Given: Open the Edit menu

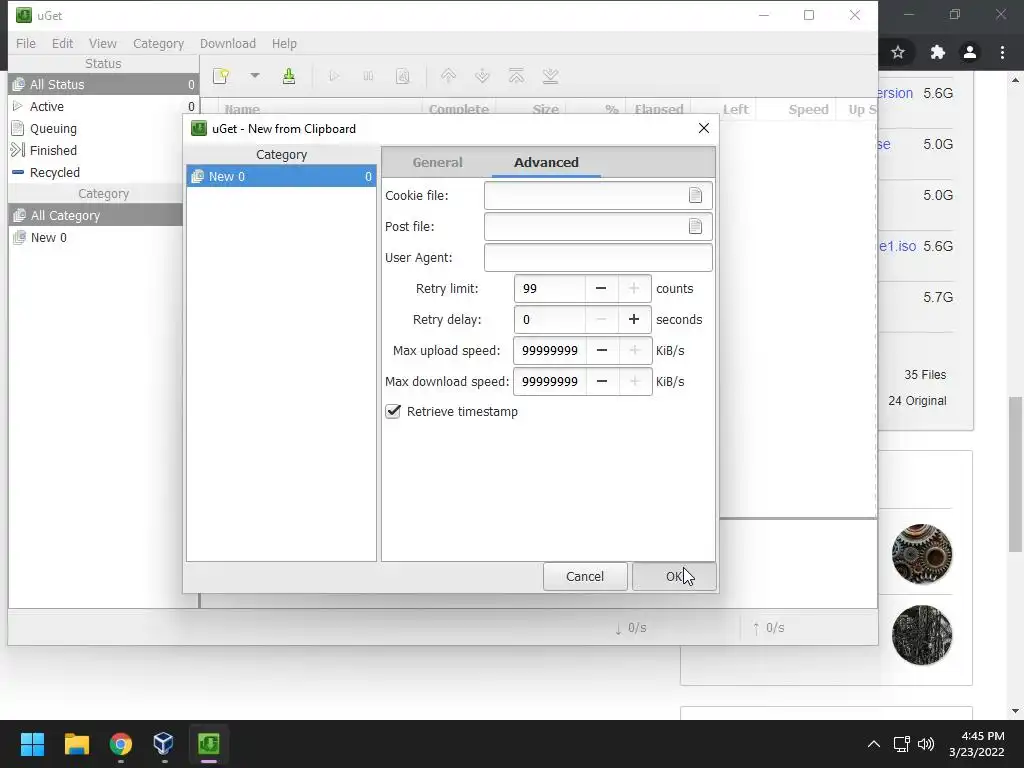Looking at the screenshot, I should (x=63, y=44).
